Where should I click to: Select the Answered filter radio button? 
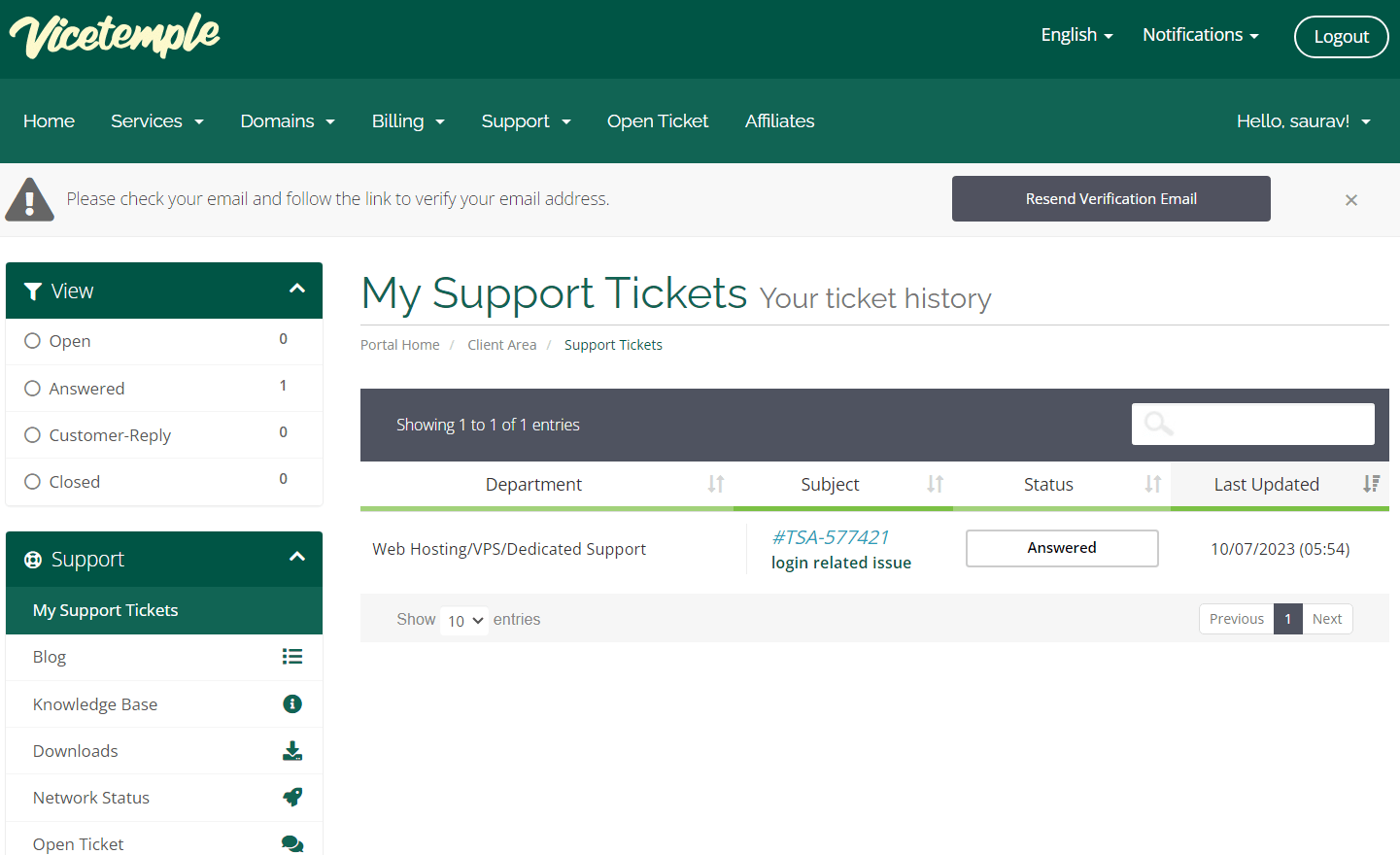33,388
